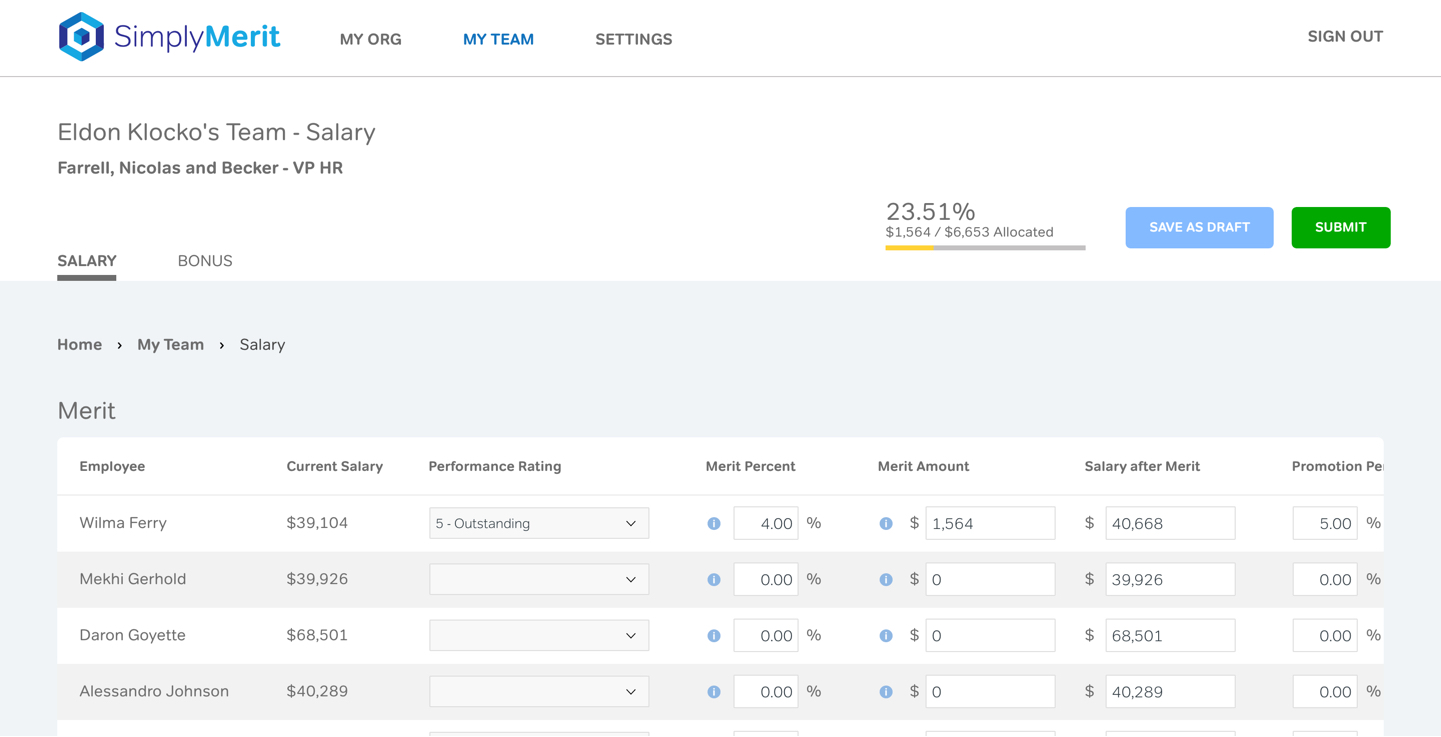Click Daron Goyette's Merit Percent info icon
The image size is (1441, 737).
(714, 636)
